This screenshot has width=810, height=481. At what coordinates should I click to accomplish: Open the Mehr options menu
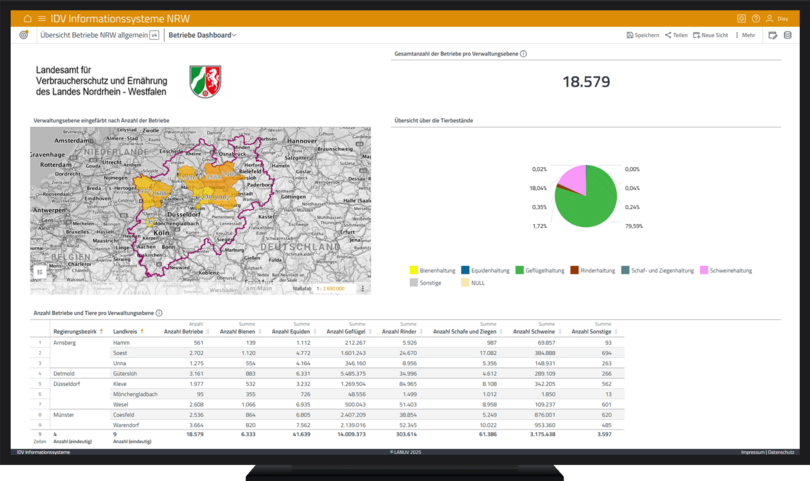pyautogui.click(x=746, y=35)
